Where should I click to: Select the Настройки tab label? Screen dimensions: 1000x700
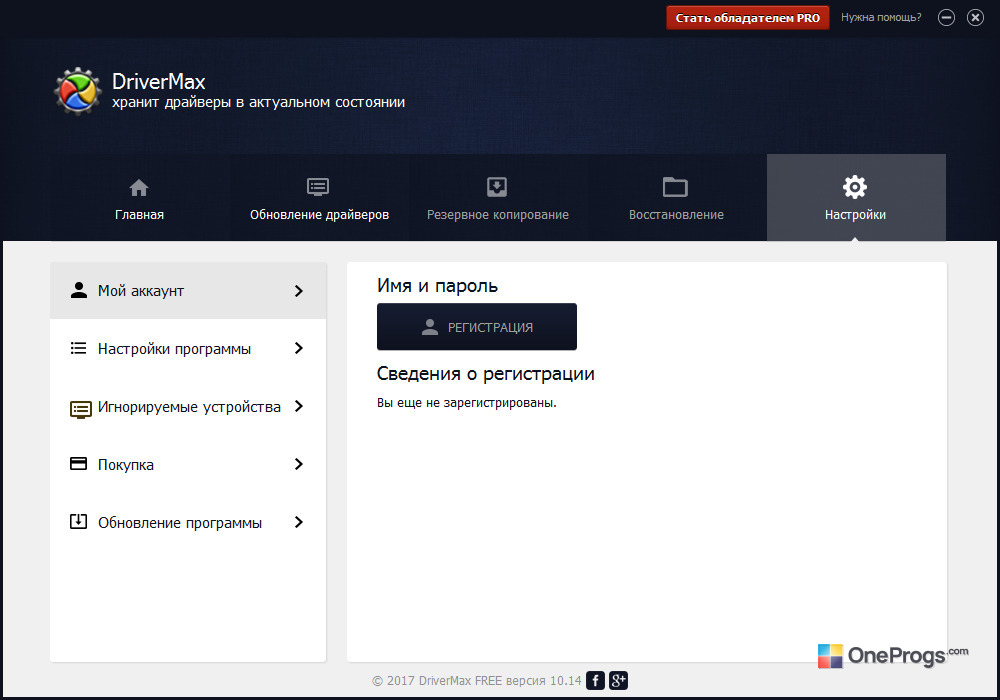tap(855, 215)
